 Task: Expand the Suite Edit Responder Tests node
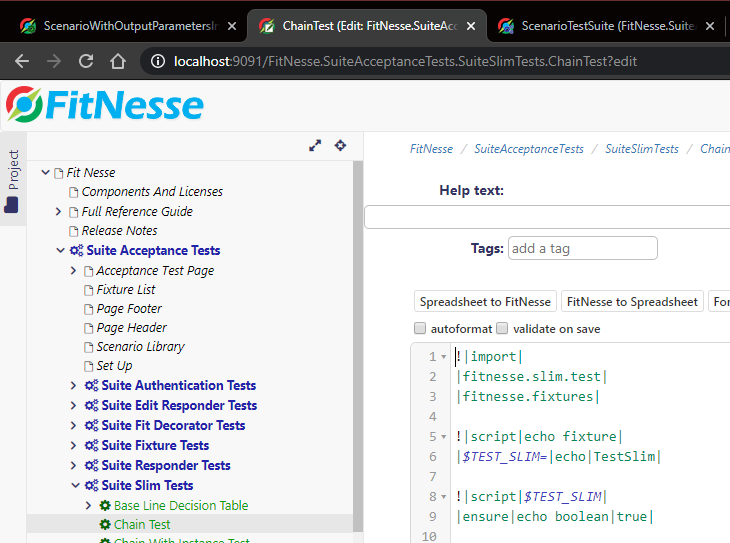73,406
